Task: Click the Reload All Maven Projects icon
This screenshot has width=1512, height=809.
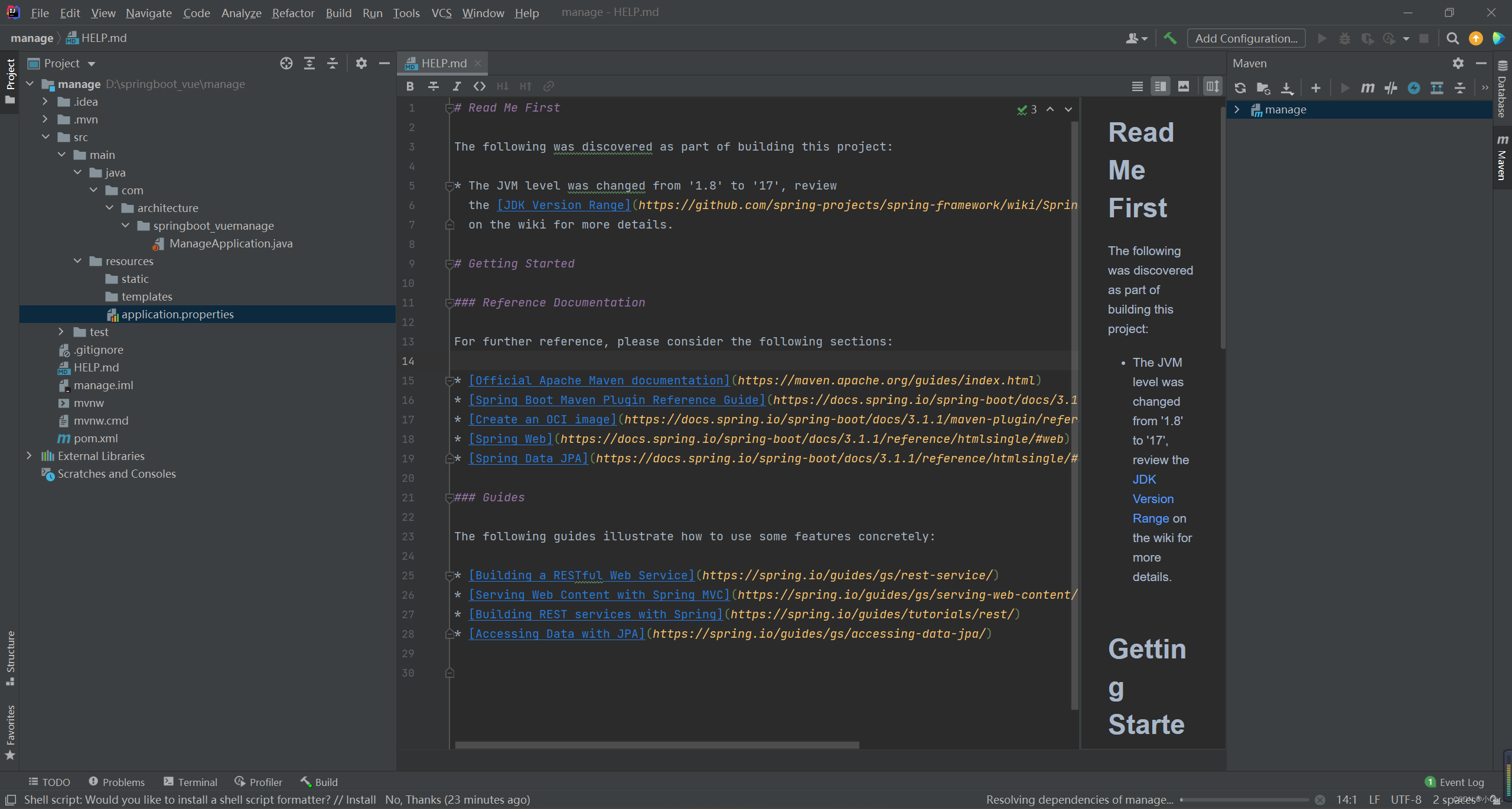Action: (1240, 88)
